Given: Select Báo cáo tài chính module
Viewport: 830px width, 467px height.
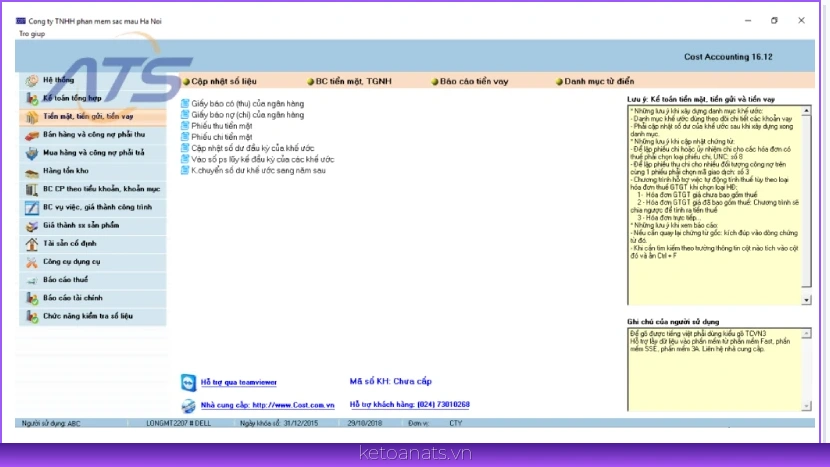Looking at the screenshot, I should point(93,298).
